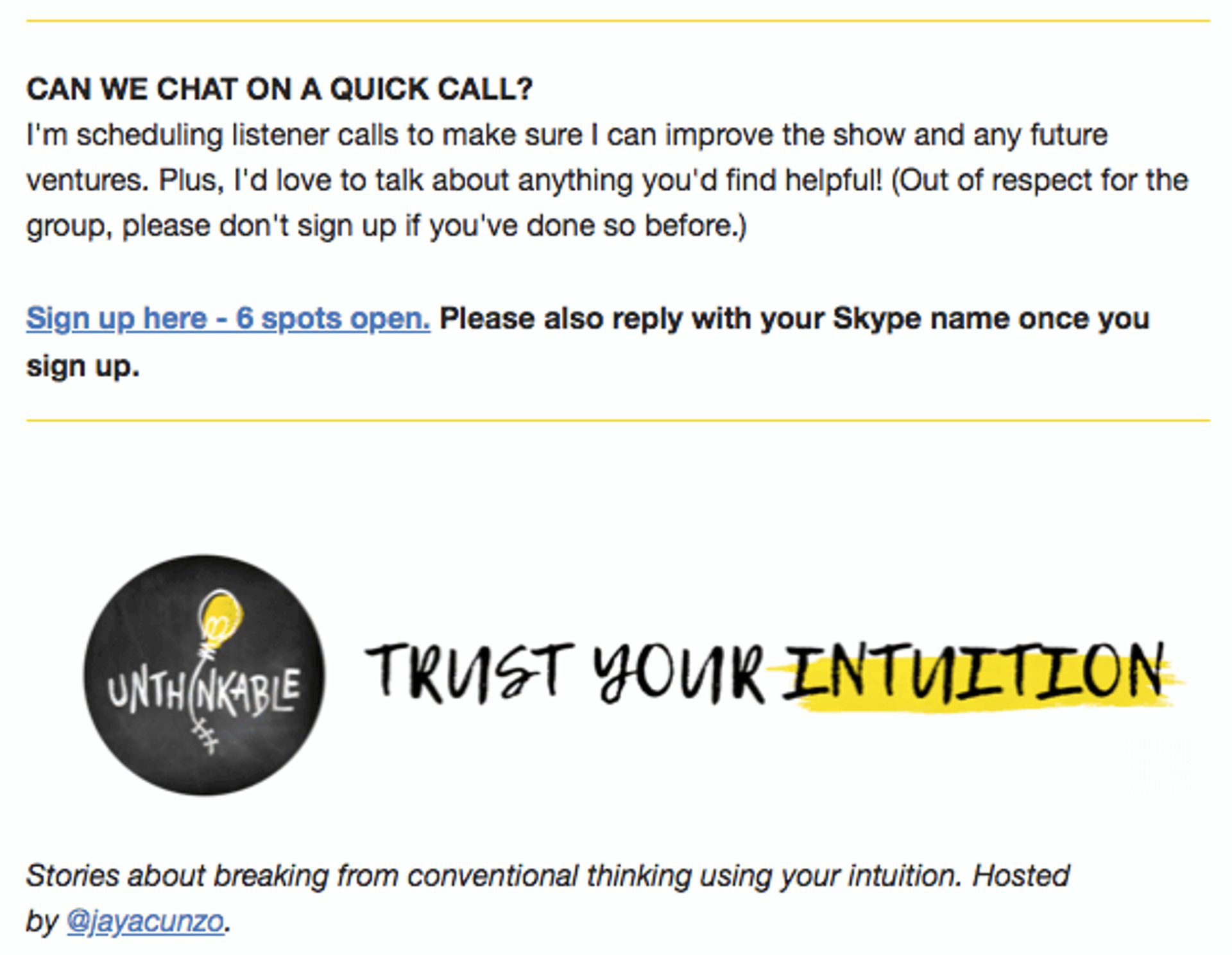Click the paragraph line starting "I'm scheduling listener calls"
Image resolution: width=1232 pixels, height=955 pixels.
click(567, 135)
